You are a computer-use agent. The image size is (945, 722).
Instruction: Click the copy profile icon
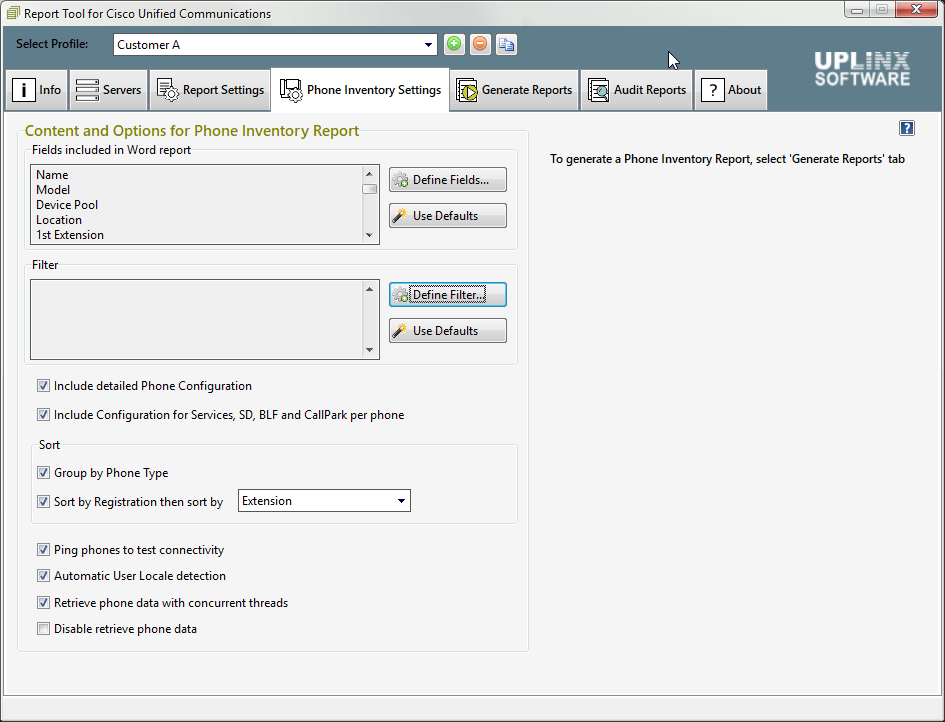tap(506, 44)
